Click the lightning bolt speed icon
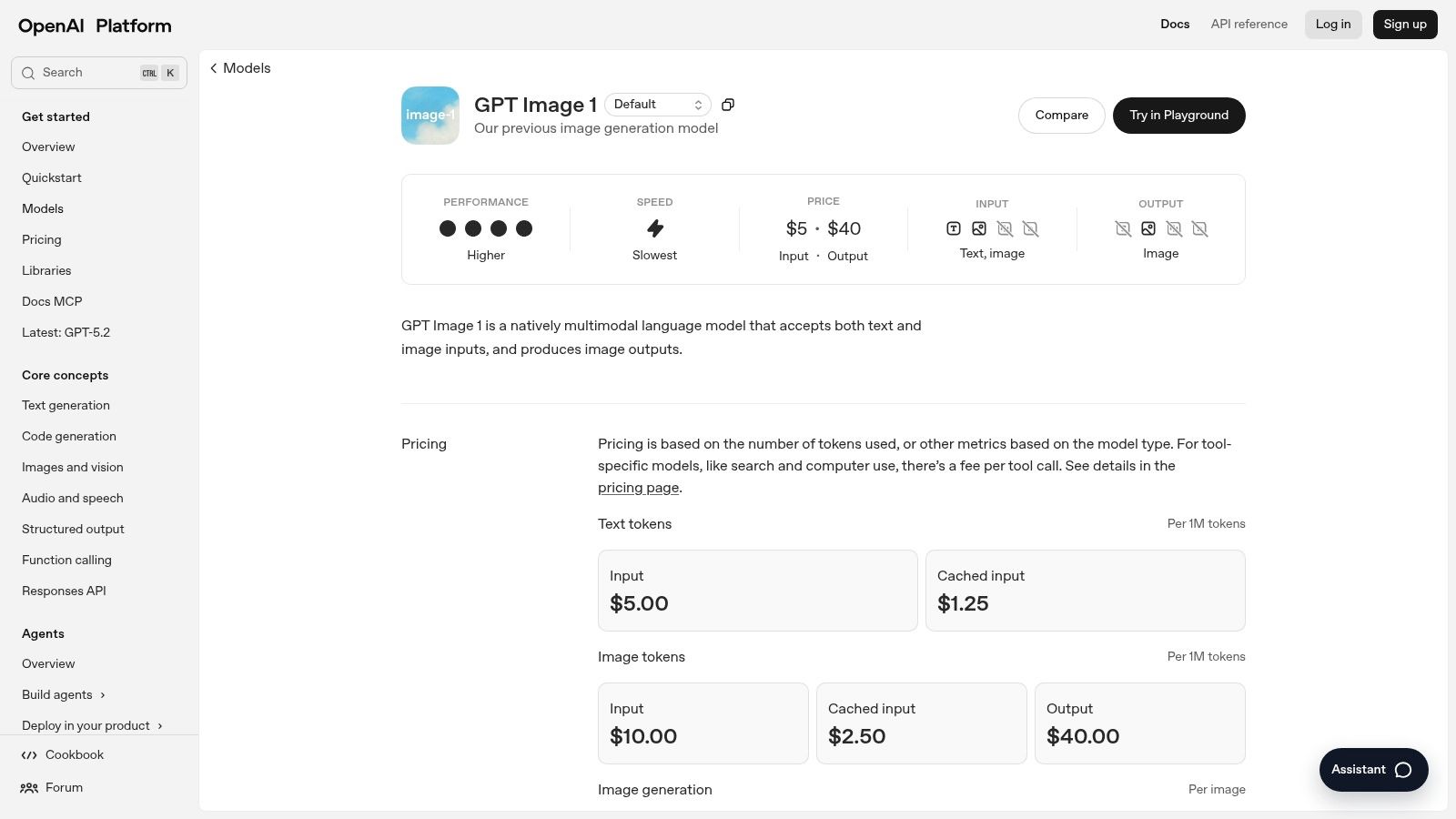The width and height of the screenshot is (1456, 819). (655, 228)
